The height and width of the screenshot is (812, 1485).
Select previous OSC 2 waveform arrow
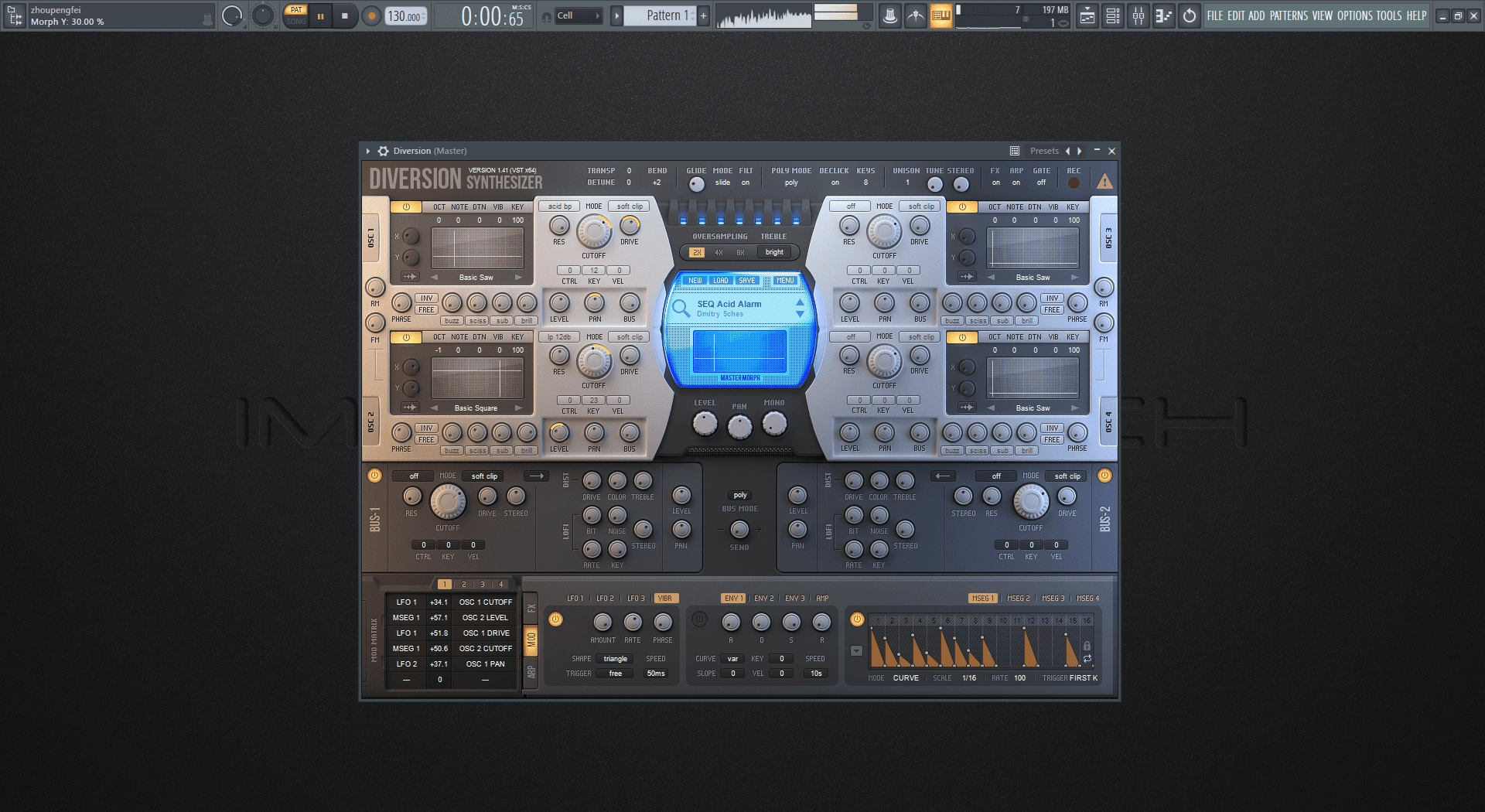434,408
